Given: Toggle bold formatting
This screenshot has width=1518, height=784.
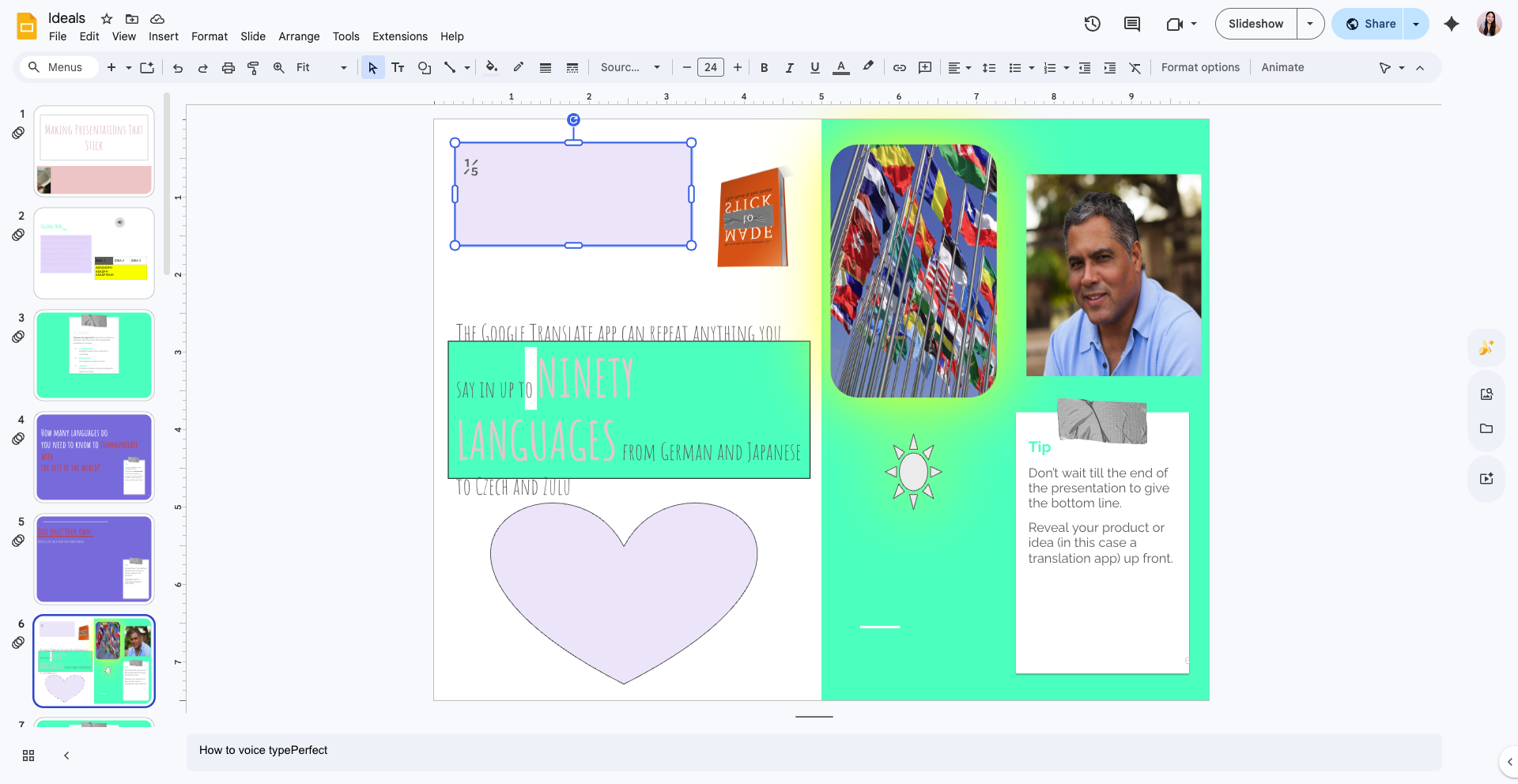Looking at the screenshot, I should point(764,68).
